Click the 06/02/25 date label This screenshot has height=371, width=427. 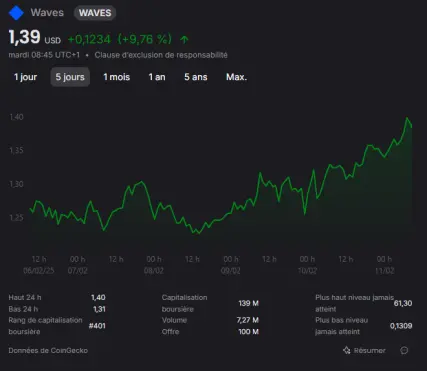coord(39,271)
